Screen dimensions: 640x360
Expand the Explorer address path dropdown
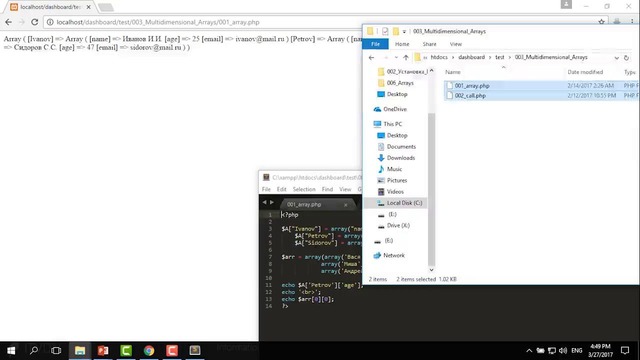pos(616,58)
